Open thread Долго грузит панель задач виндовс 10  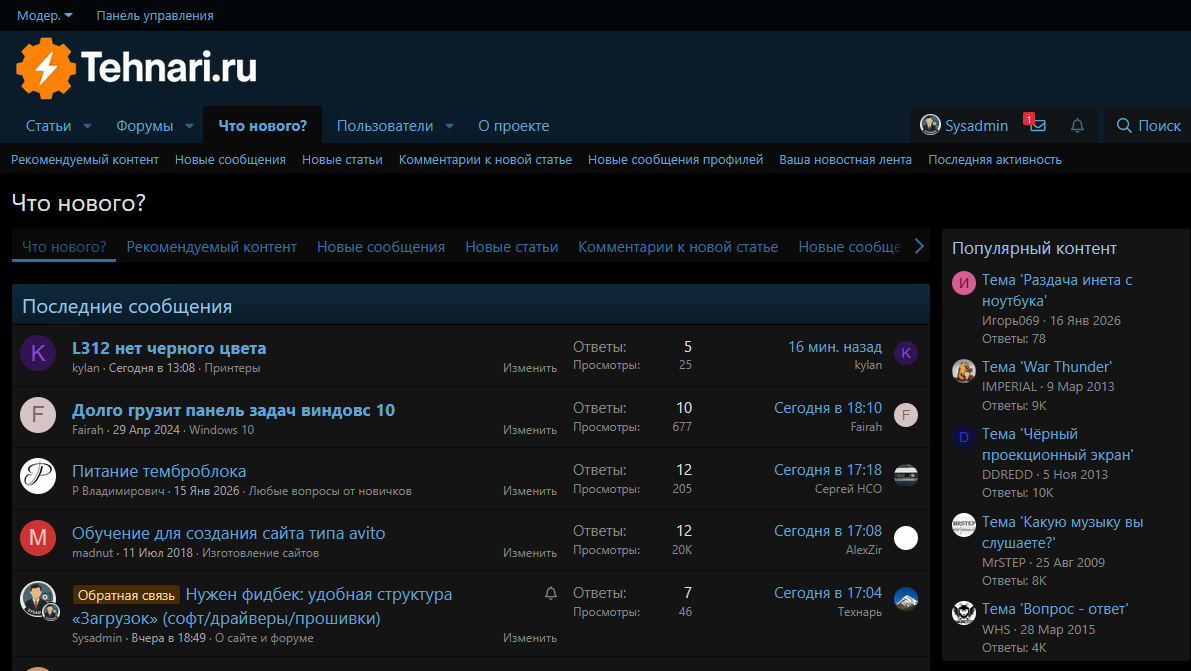[x=233, y=410]
